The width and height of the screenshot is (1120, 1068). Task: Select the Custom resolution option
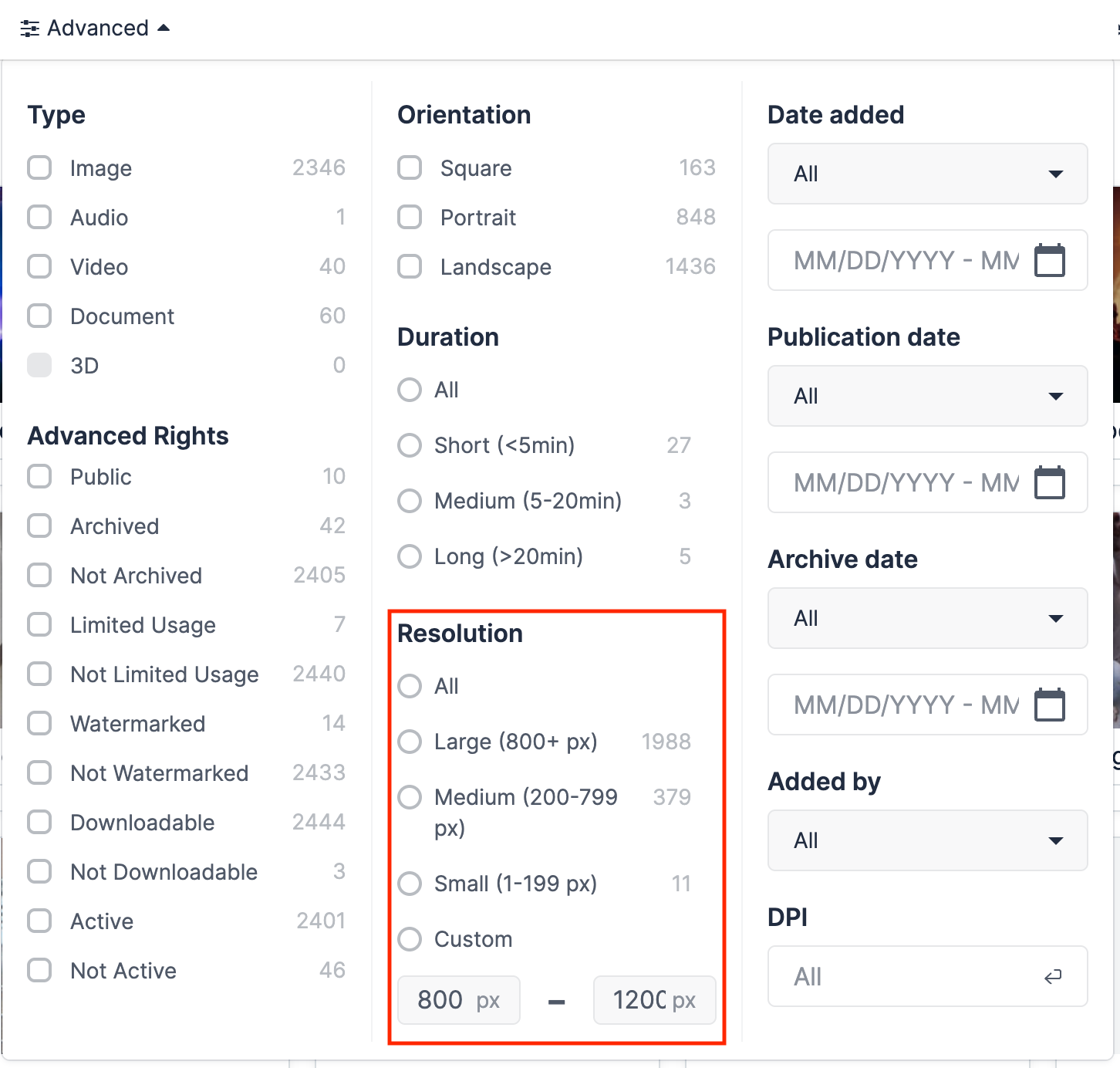click(x=410, y=939)
